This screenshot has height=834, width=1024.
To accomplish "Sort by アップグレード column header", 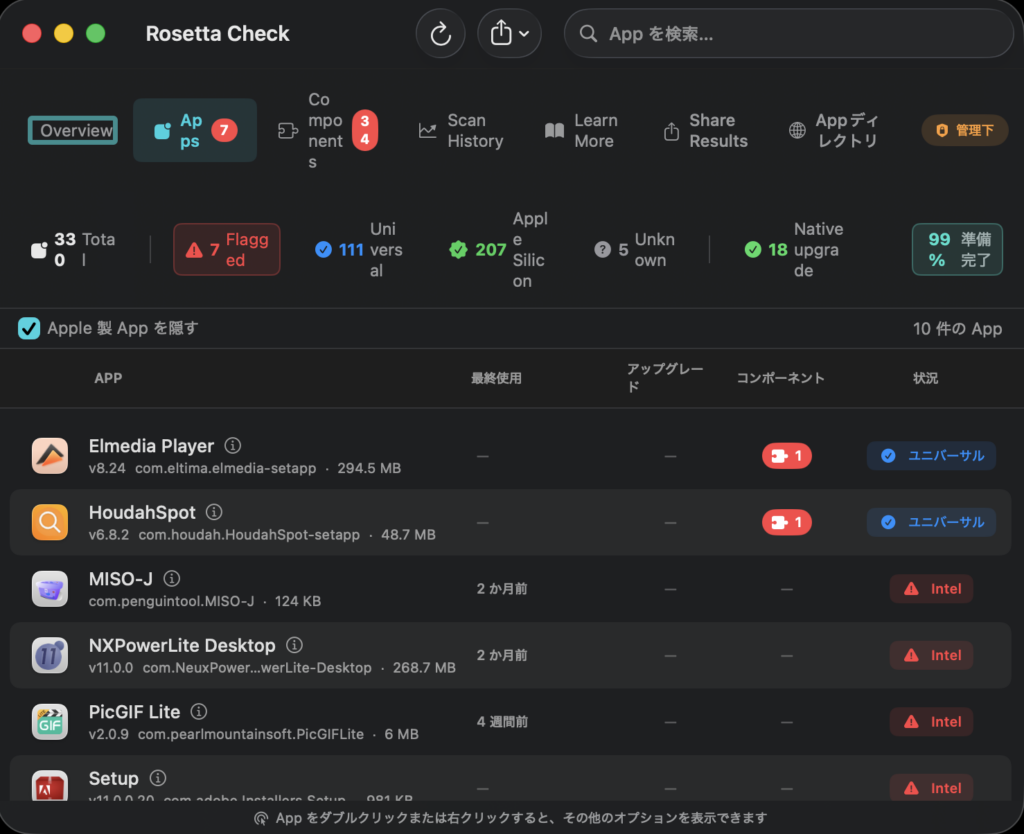I will click(664, 377).
